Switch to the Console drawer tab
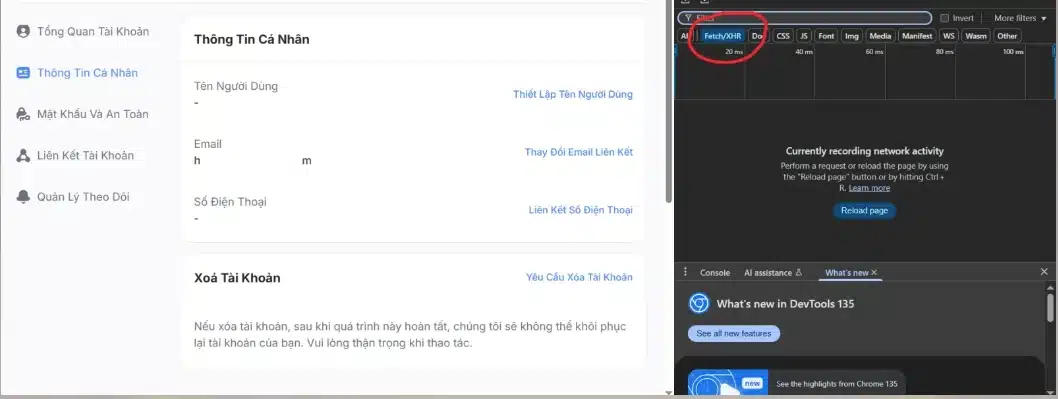Screen dimensions: 1058x399 point(715,273)
